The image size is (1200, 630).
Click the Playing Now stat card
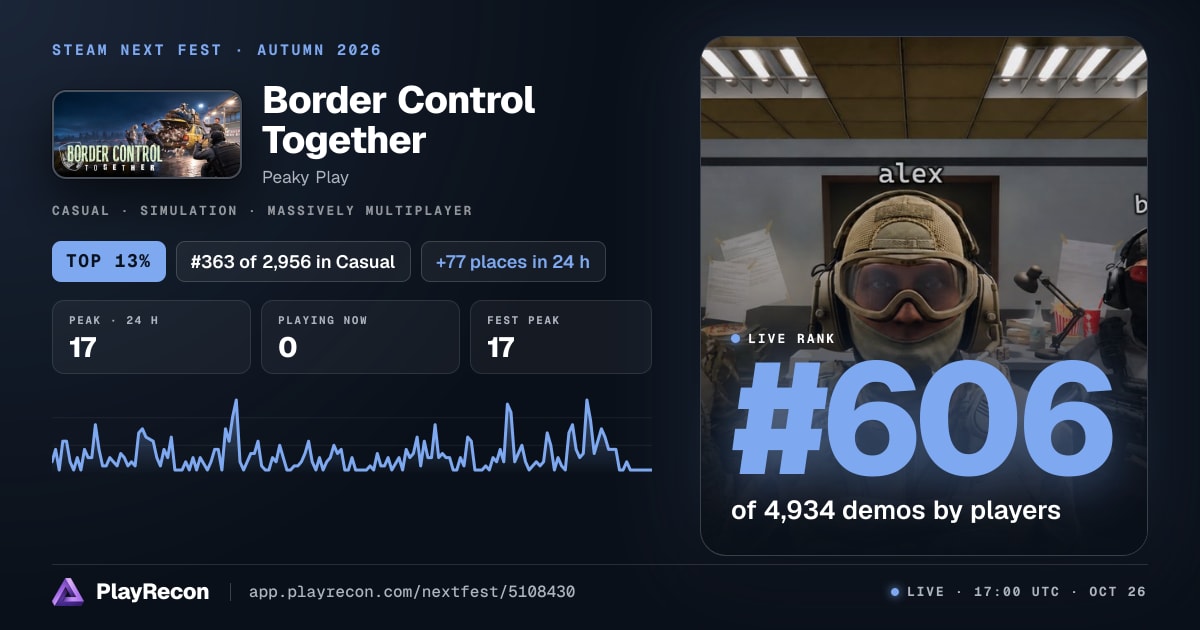360,337
